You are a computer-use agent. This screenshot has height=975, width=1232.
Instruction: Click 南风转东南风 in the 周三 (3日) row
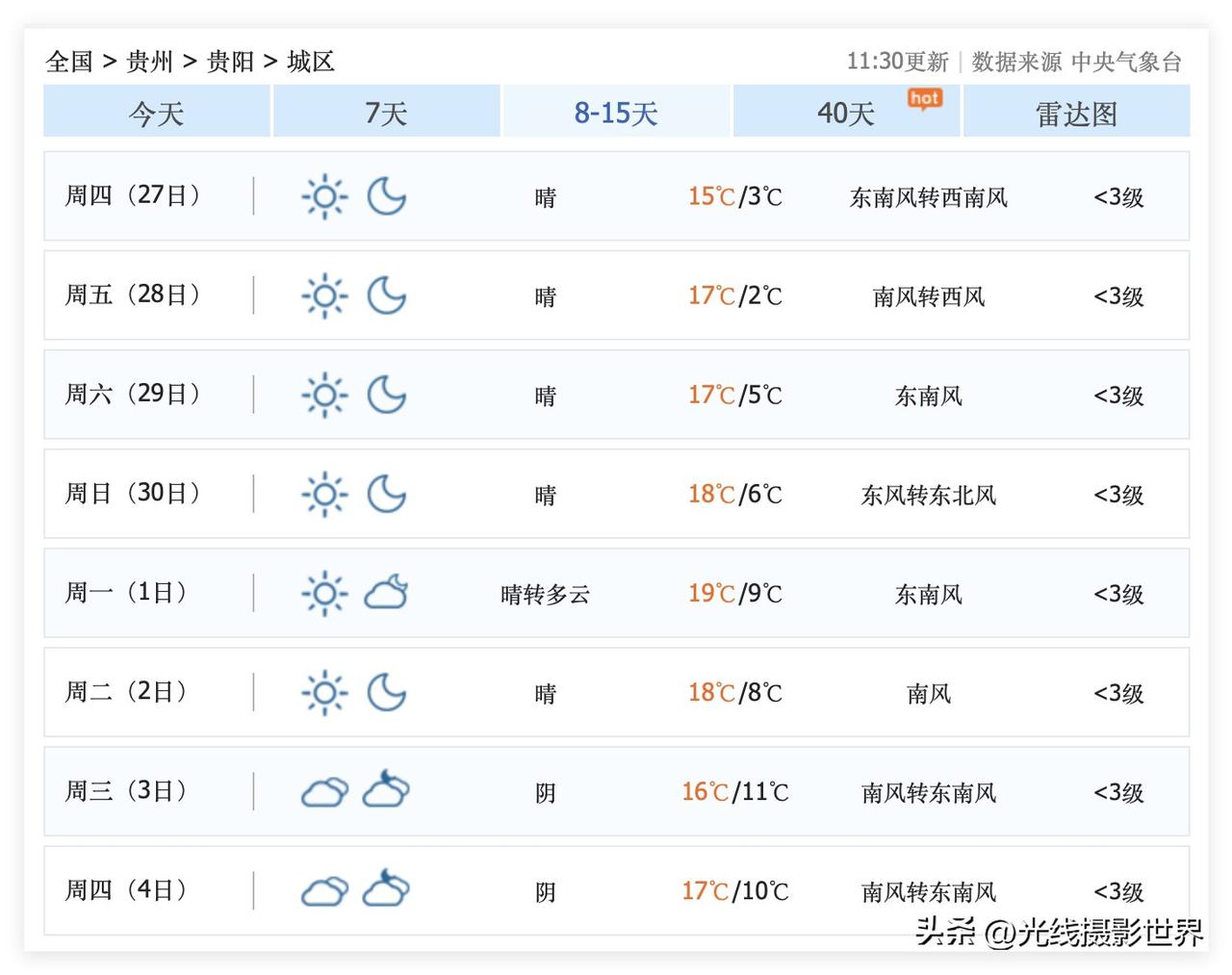(929, 792)
